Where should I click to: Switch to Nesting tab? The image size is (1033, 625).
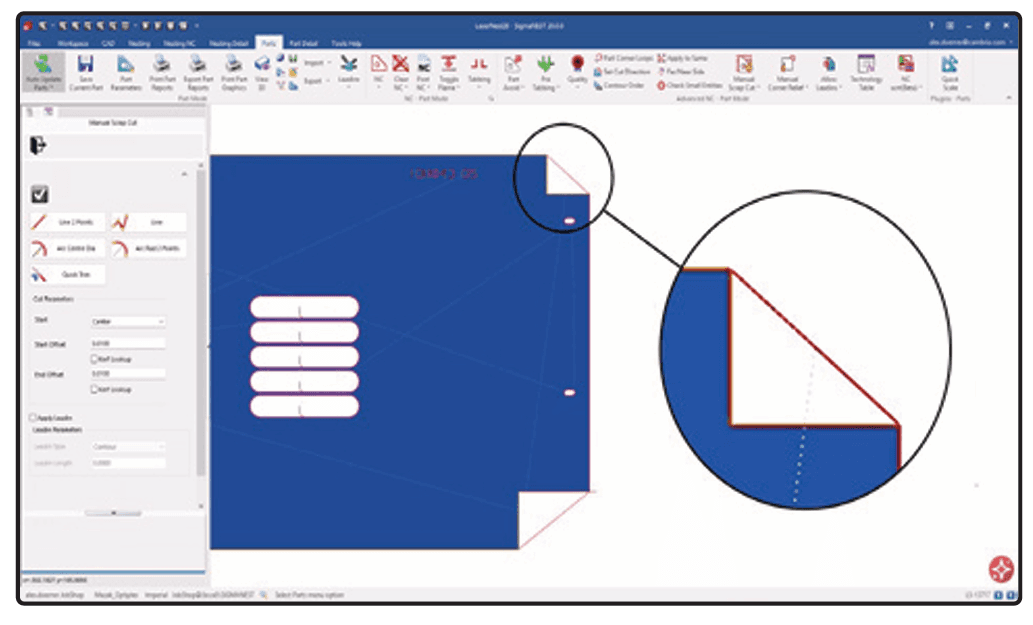coord(139,43)
